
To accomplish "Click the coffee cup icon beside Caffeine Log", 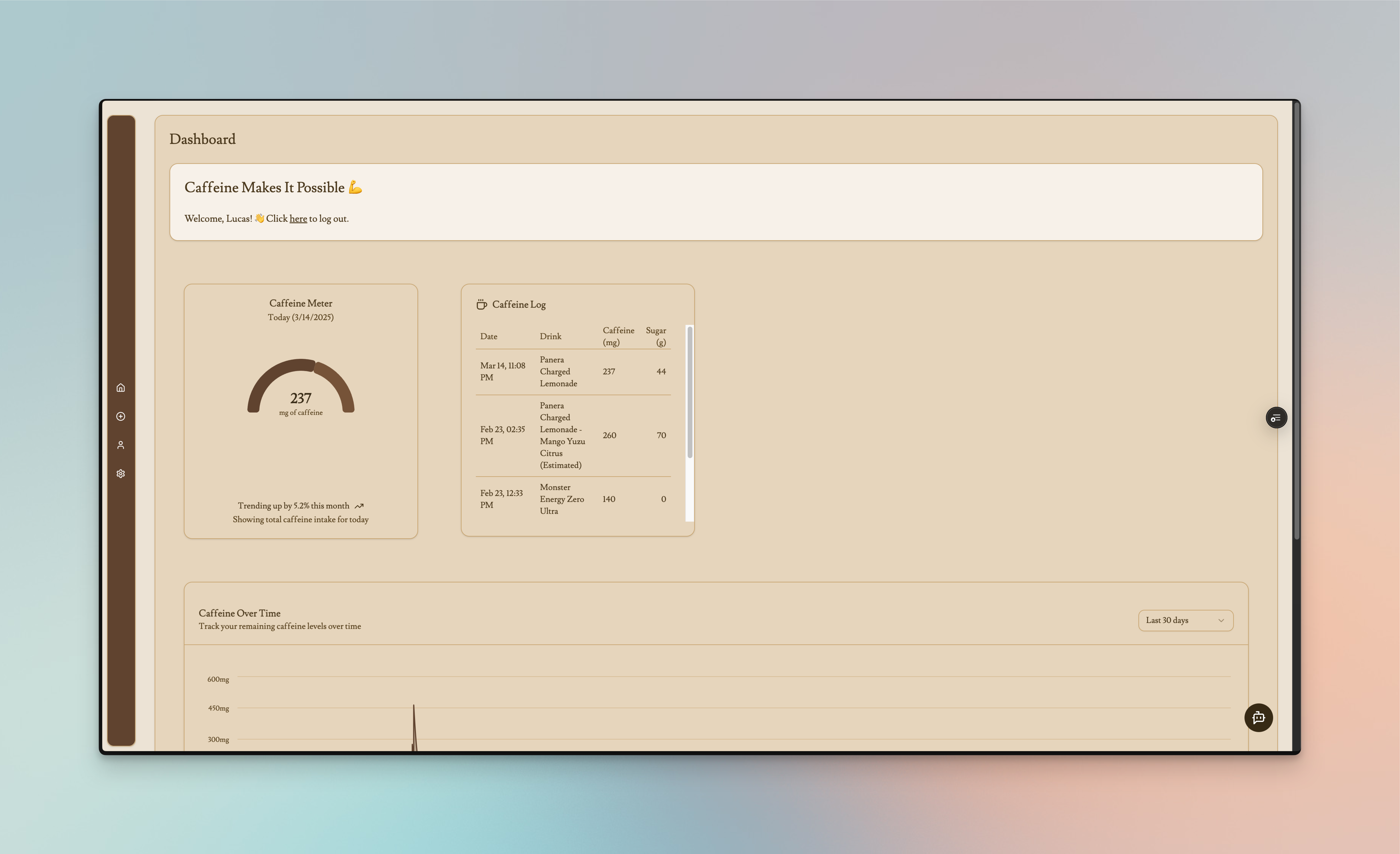I will tap(481, 305).
